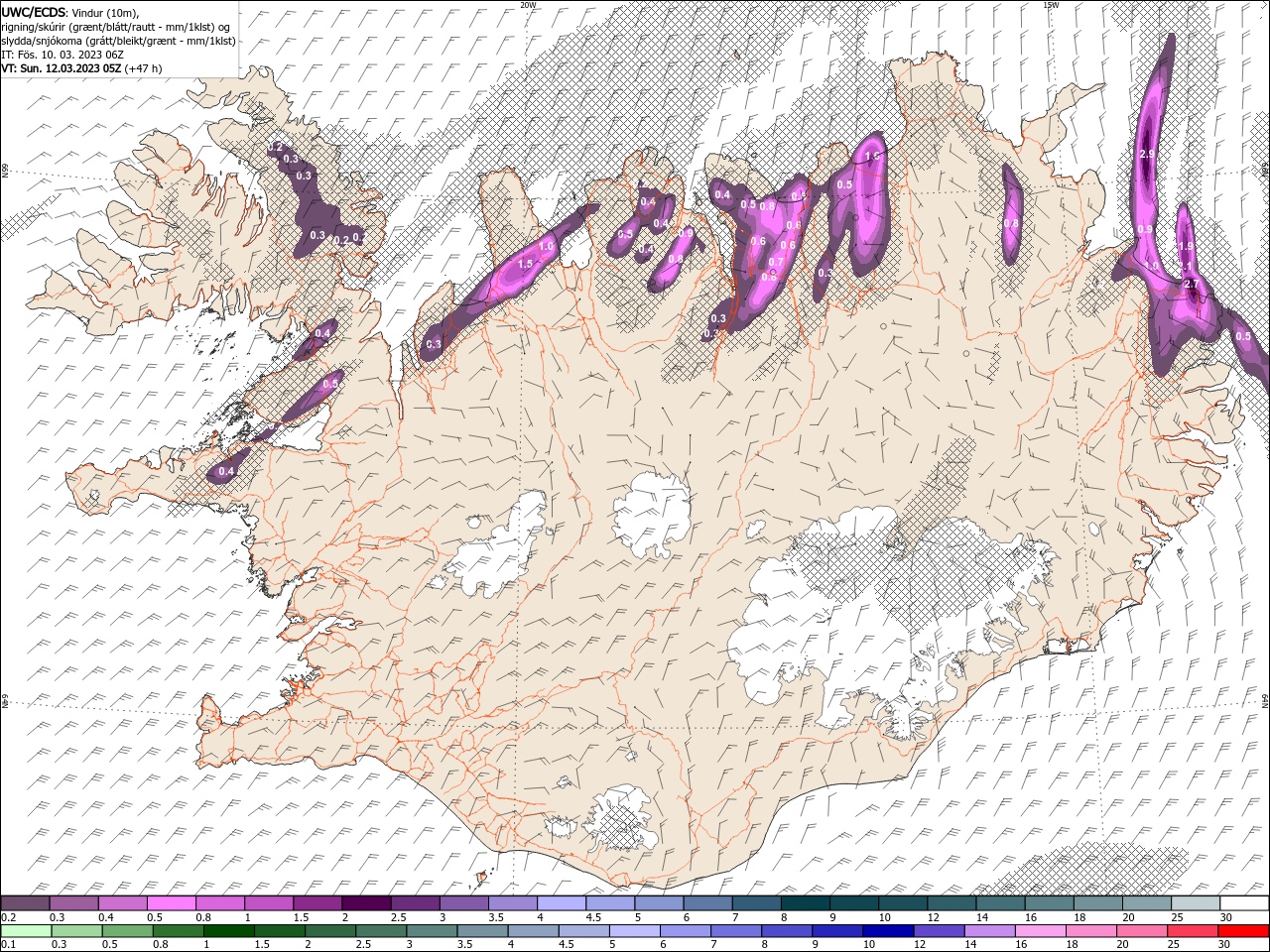
Task: Click the 'UWC/ECDS' title text
Action: (34, 11)
